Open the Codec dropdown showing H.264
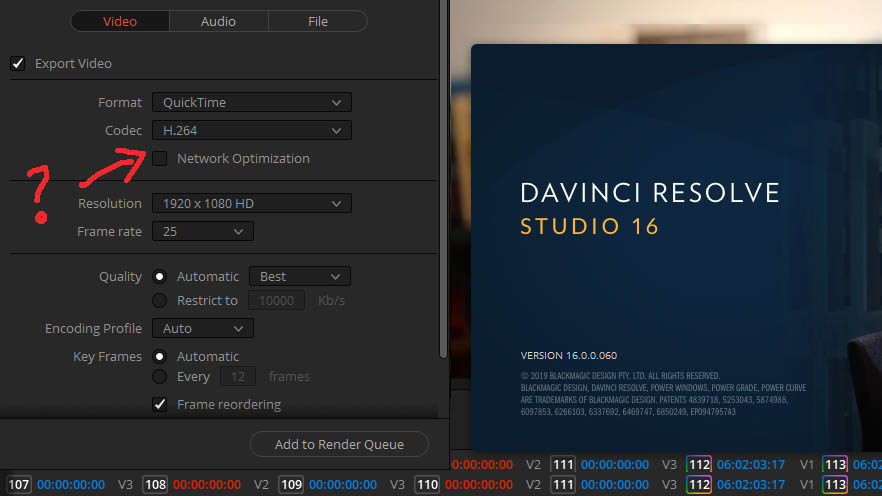 [x=251, y=130]
